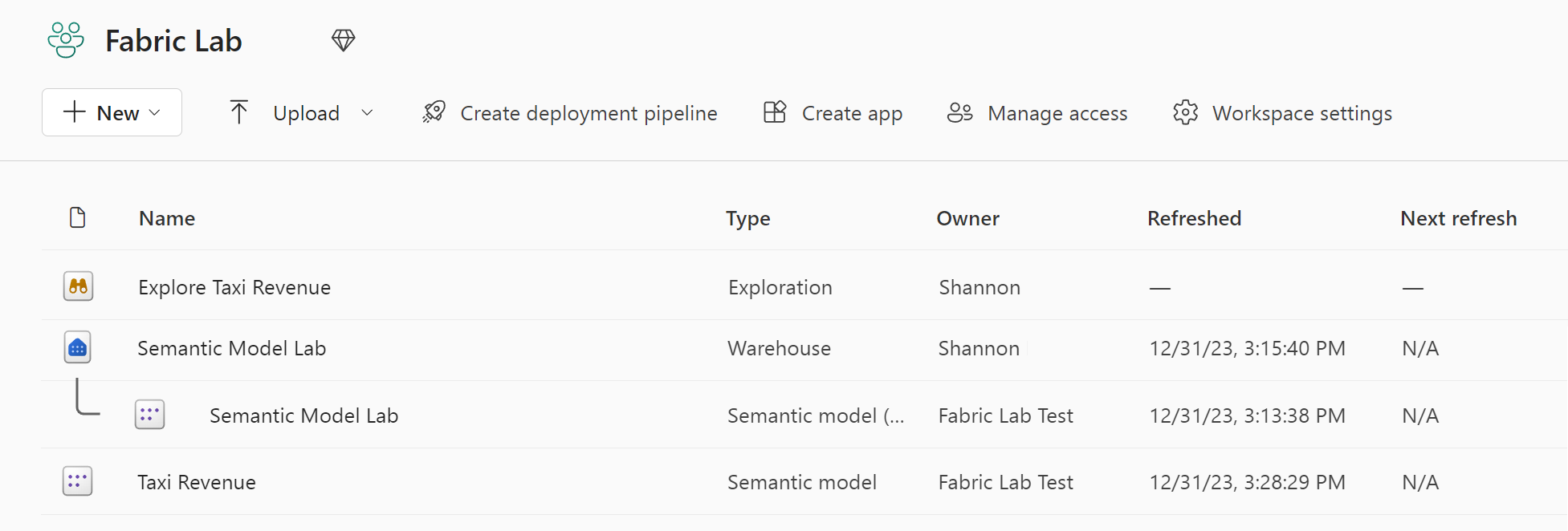Click the premium capacity diamond icon

[344, 40]
